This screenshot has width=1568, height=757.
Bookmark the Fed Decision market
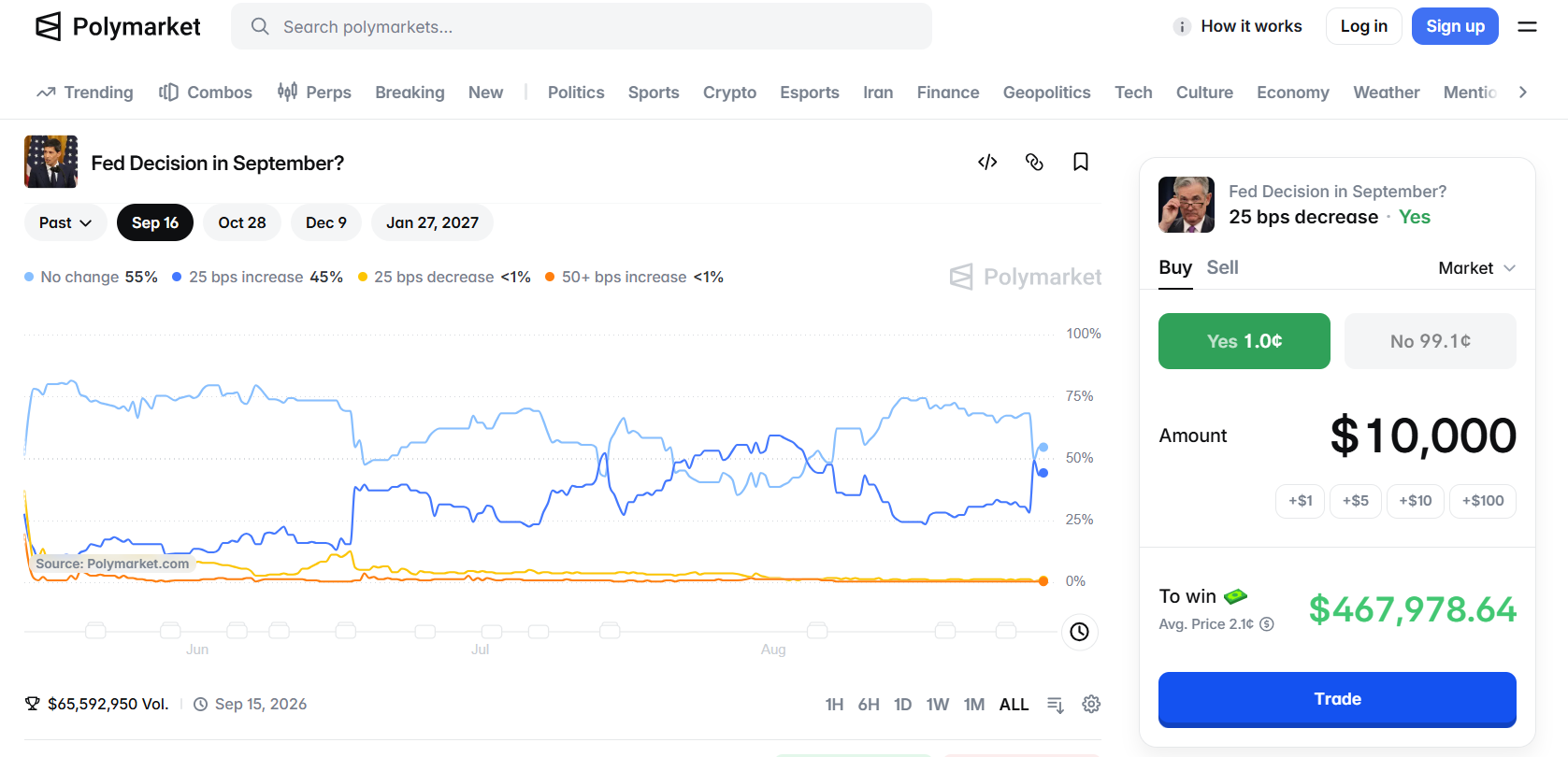1081,162
